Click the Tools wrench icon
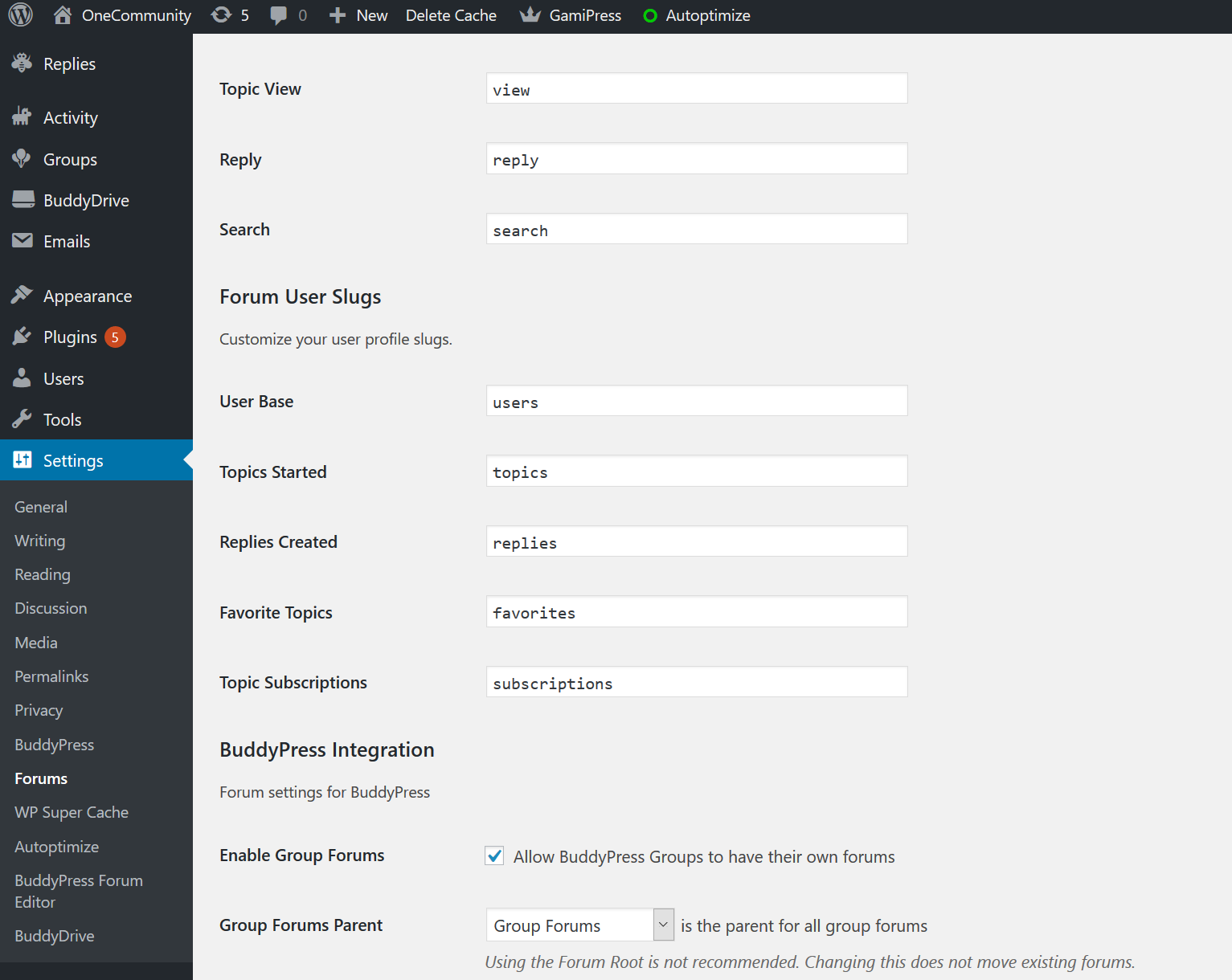 pyautogui.click(x=23, y=419)
